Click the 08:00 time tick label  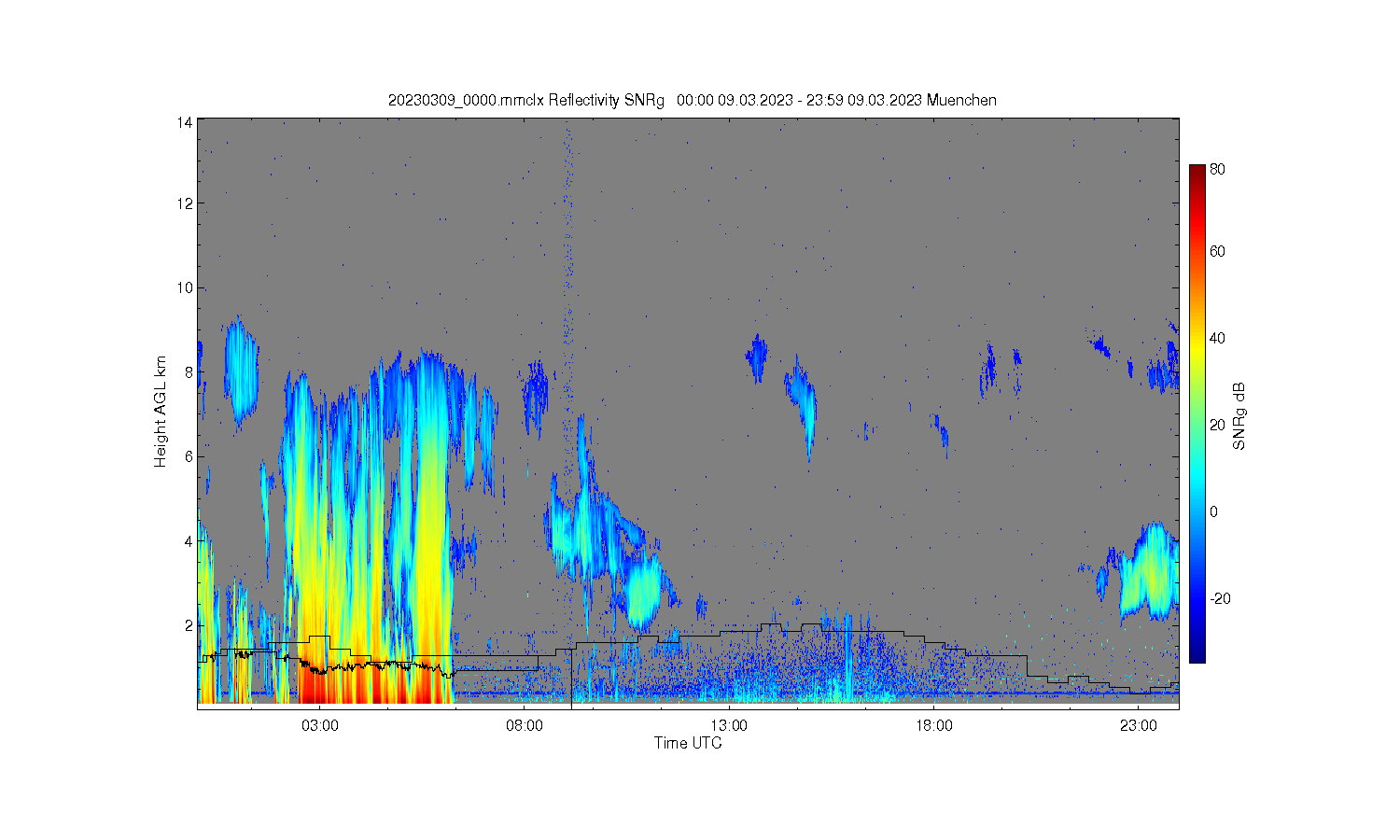click(525, 725)
